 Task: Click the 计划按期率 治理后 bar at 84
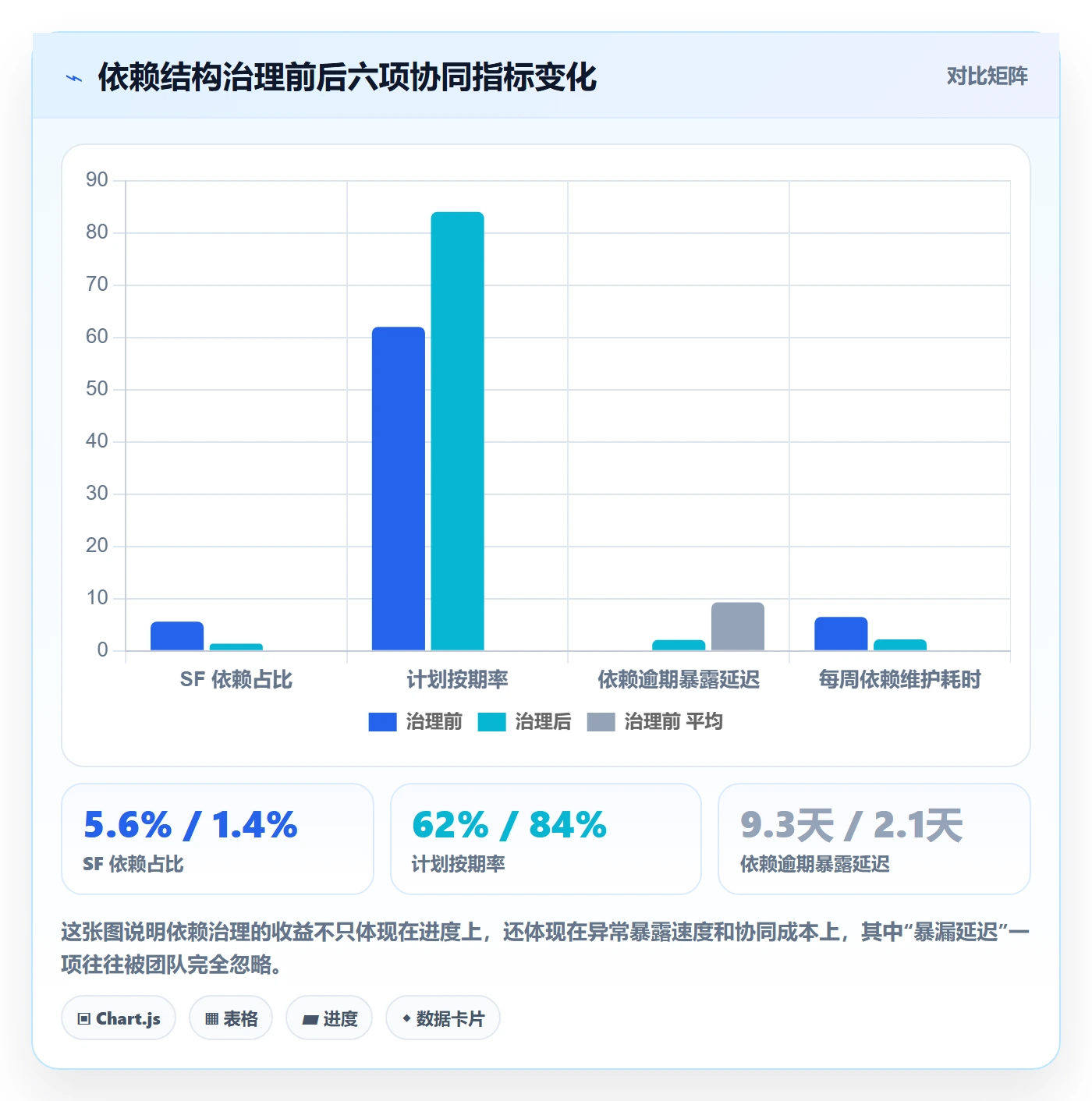click(458, 431)
